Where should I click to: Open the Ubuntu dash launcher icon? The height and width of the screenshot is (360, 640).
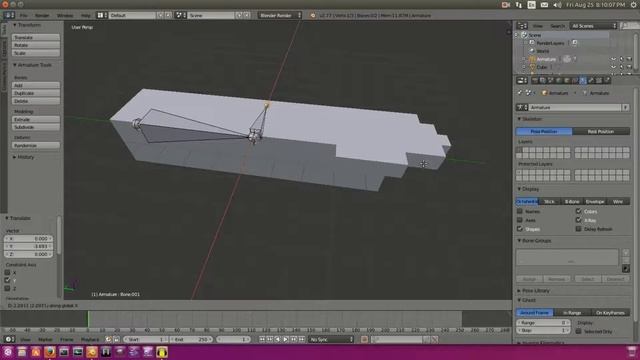coord(8,352)
